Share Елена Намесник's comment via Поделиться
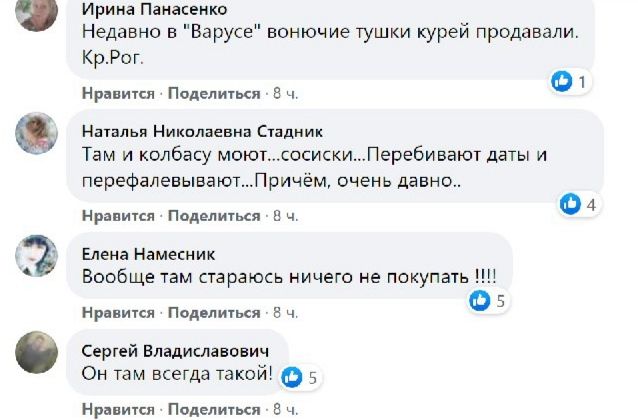Viewport: 638px width, 420px height. click(214, 313)
